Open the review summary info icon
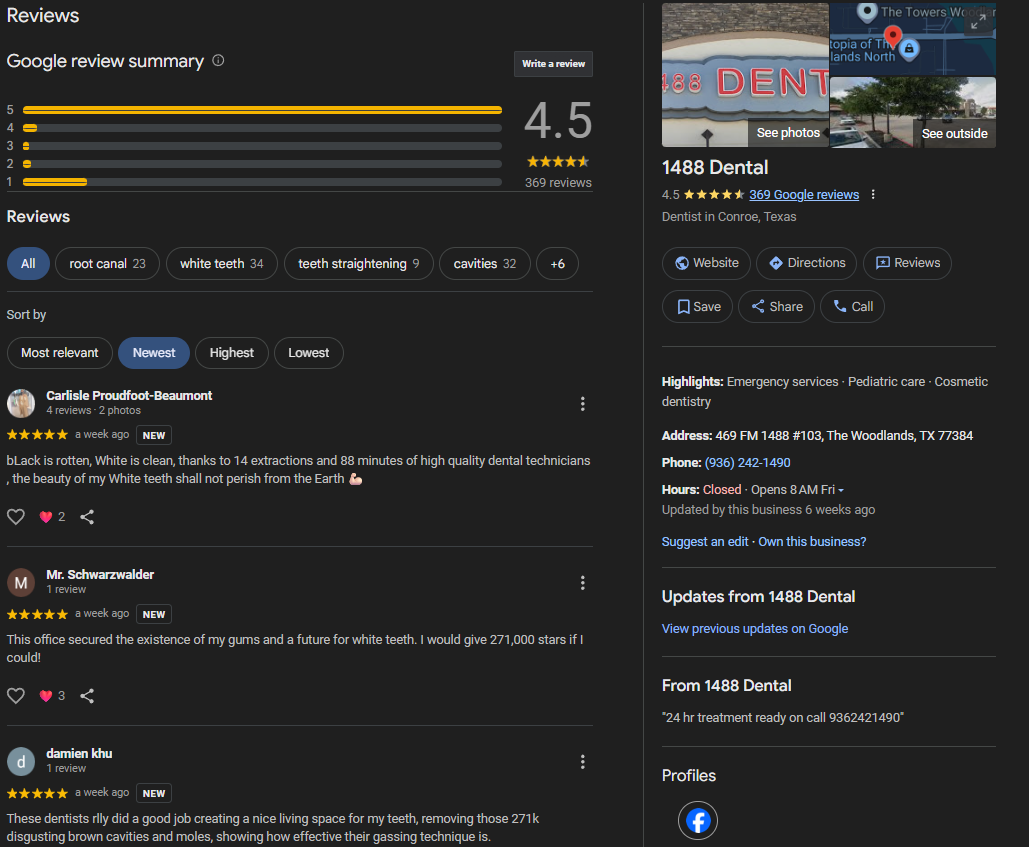1029x847 pixels. pyautogui.click(x=219, y=60)
